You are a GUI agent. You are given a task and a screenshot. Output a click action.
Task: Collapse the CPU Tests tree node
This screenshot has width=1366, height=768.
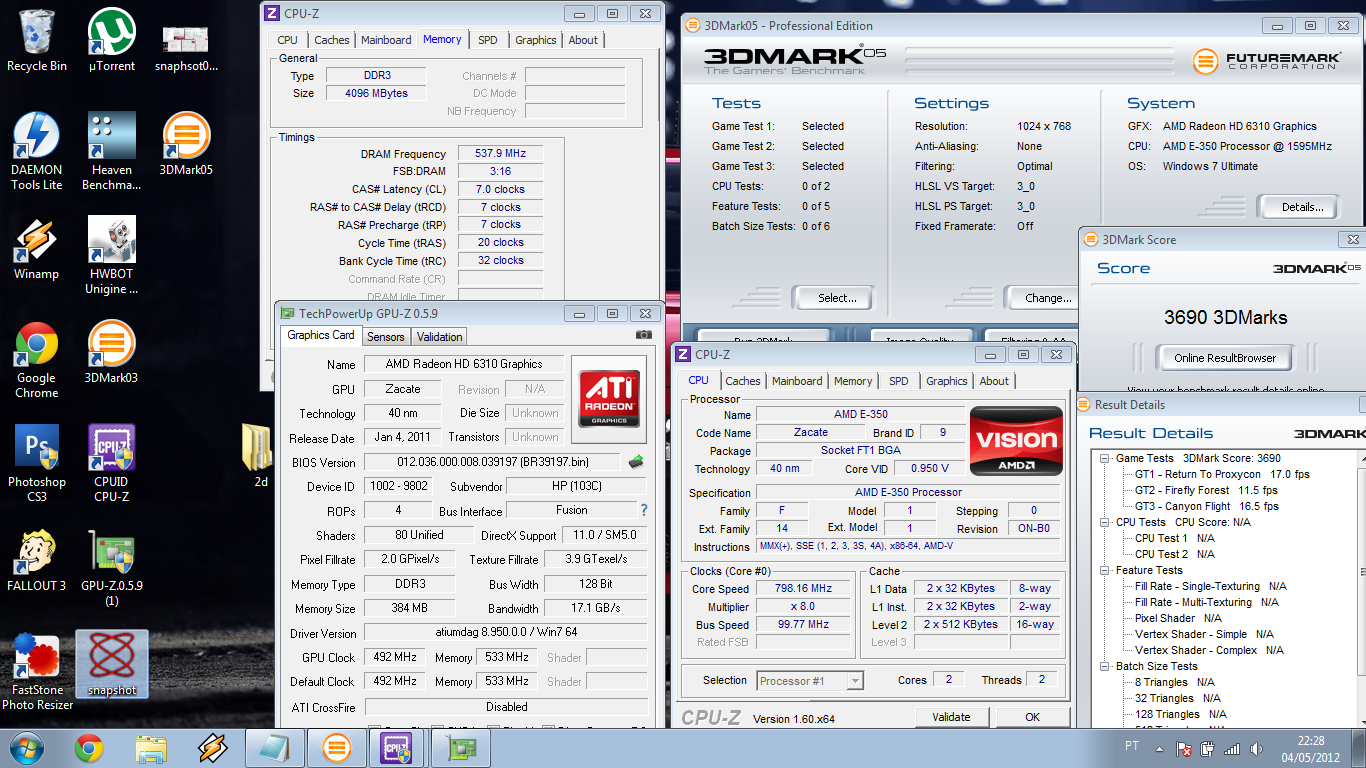1105,522
